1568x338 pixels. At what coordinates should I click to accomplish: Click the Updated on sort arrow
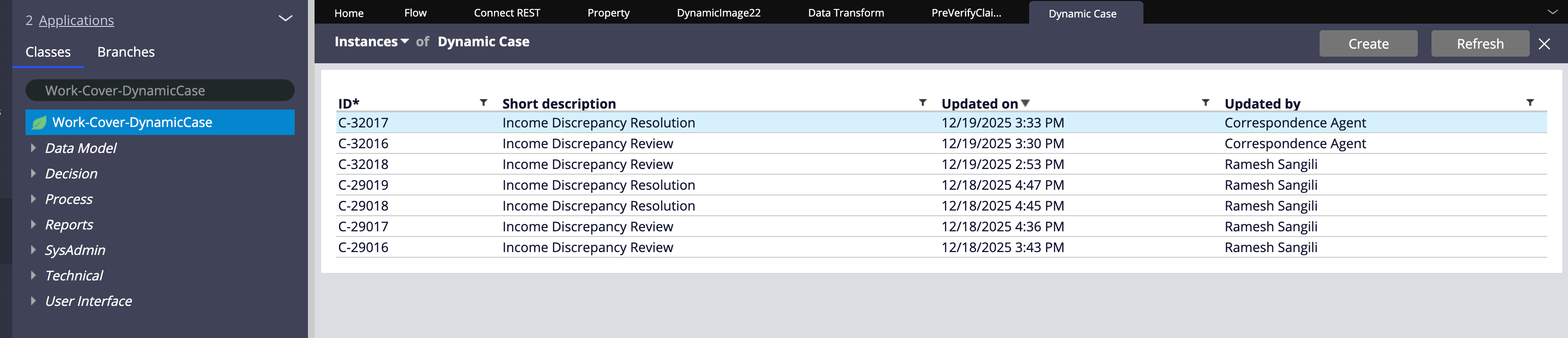1025,103
